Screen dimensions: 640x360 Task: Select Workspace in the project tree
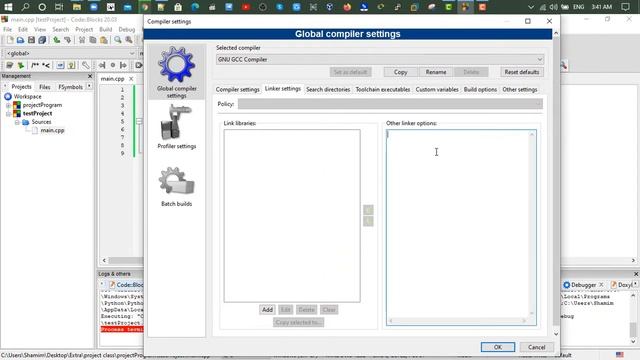pyautogui.click(x=27, y=97)
